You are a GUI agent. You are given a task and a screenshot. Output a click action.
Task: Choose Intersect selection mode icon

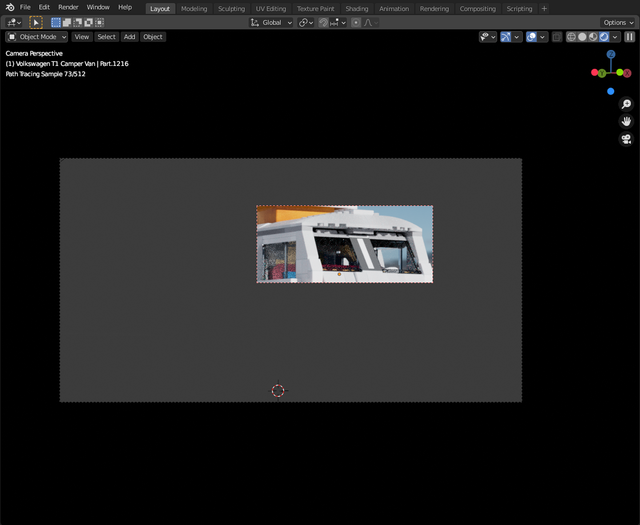tap(99, 22)
